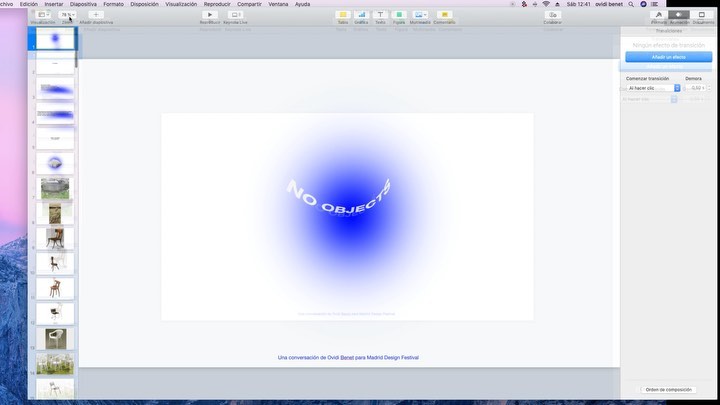Insert a table with the Tabla icon
This screenshot has height=405, width=720.
point(342,15)
